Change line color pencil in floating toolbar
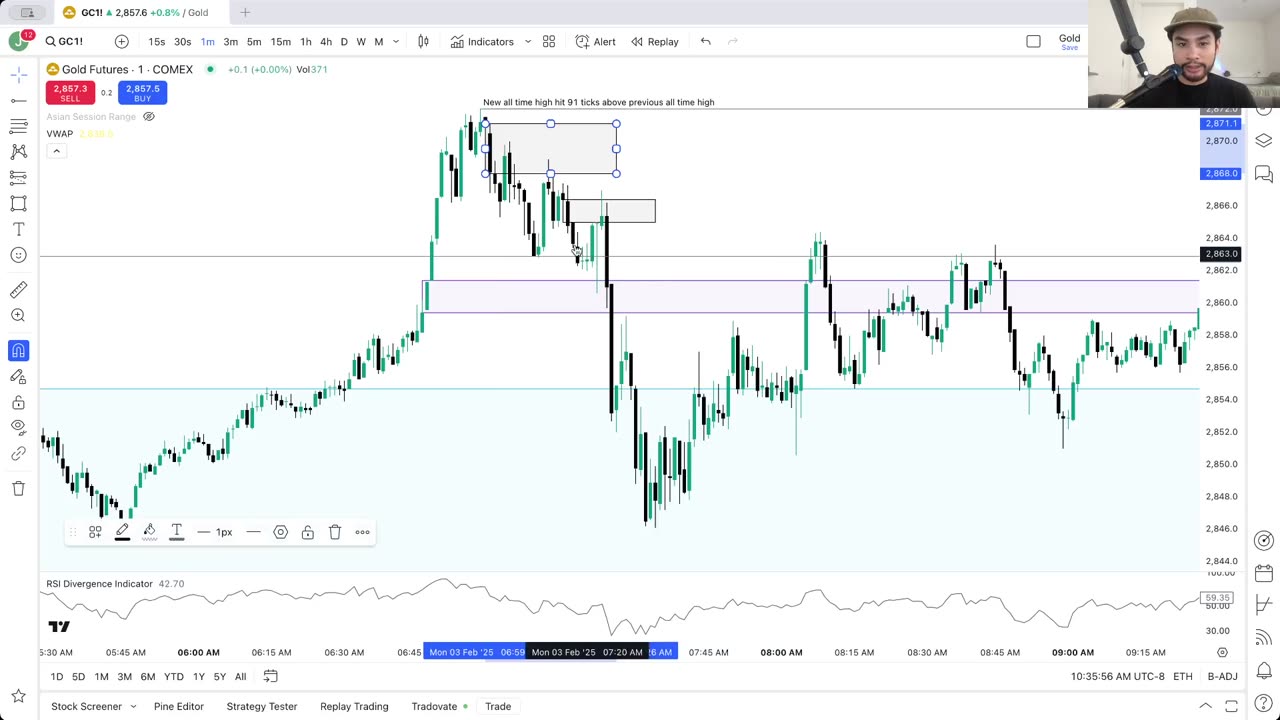The image size is (1280, 720). tap(122, 532)
